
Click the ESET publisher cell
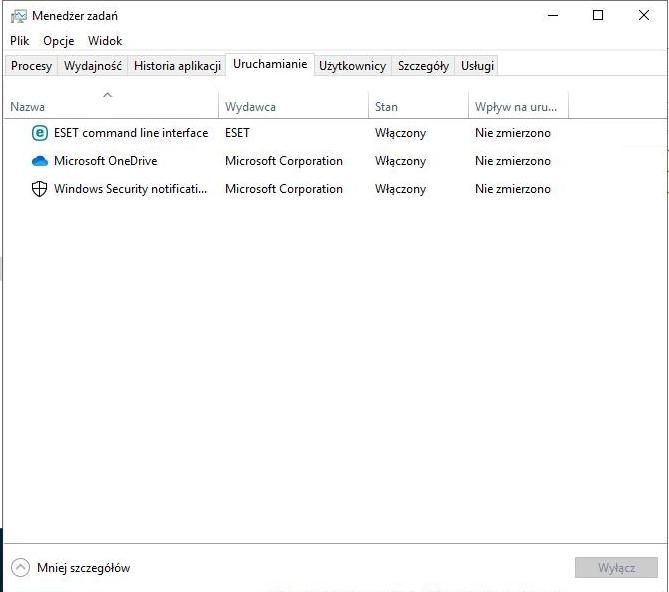pos(237,133)
